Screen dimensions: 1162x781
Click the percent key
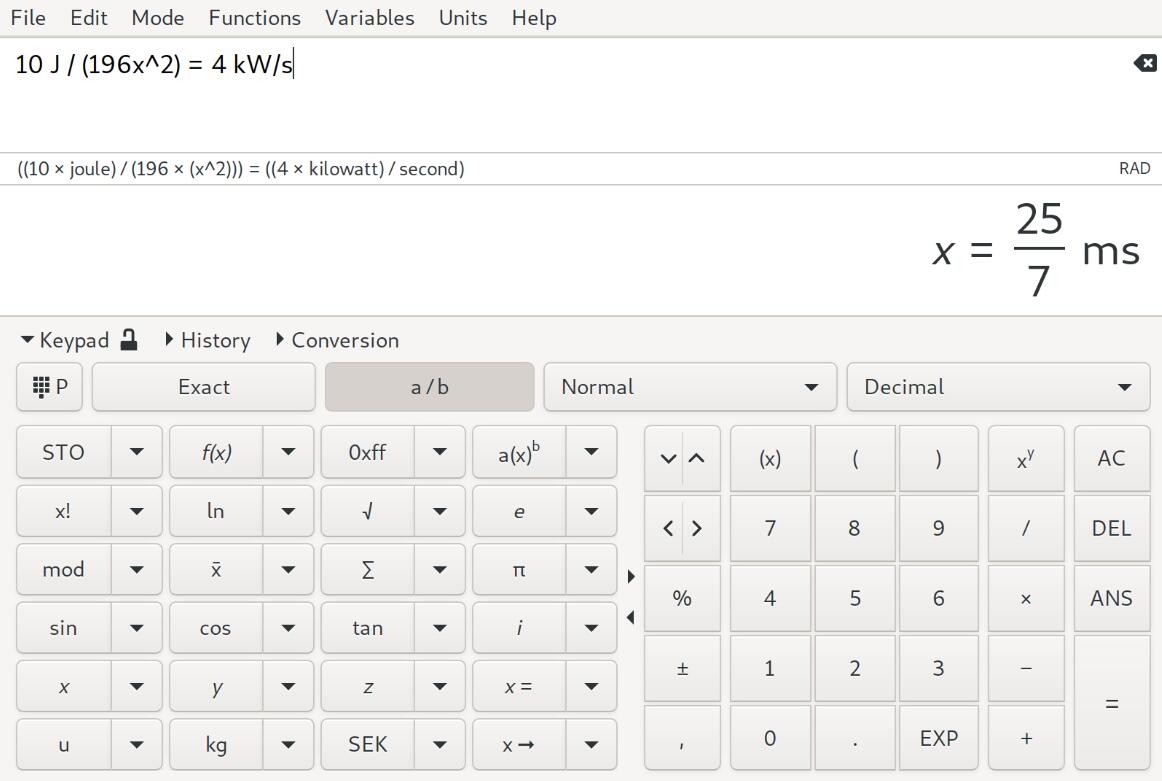(683, 599)
